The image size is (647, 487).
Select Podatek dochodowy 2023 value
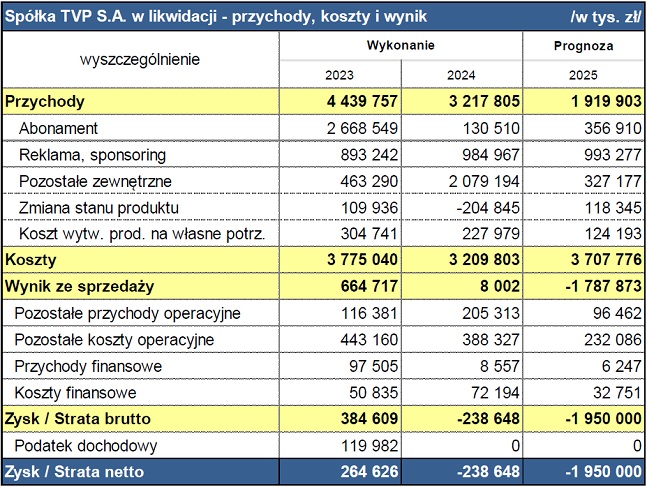[x=340, y=445]
